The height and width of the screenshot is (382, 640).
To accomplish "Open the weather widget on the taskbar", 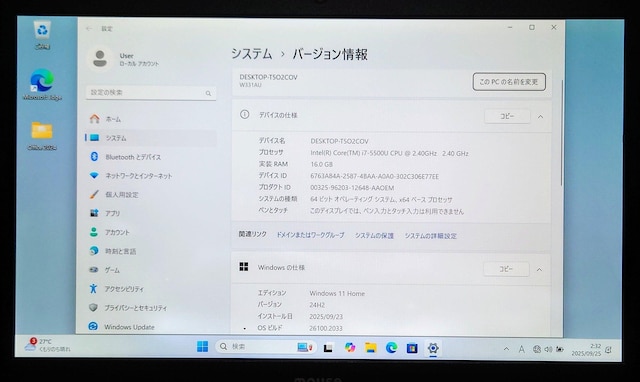I will tap(48, 345).
